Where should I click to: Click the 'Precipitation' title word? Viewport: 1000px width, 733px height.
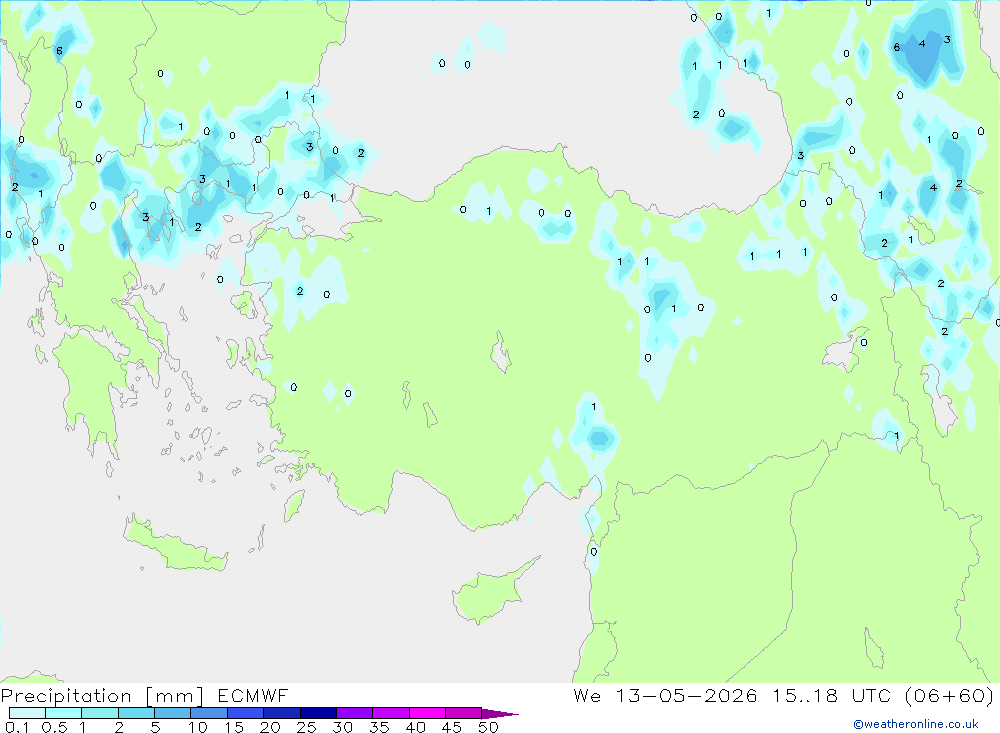pos(66,696)
